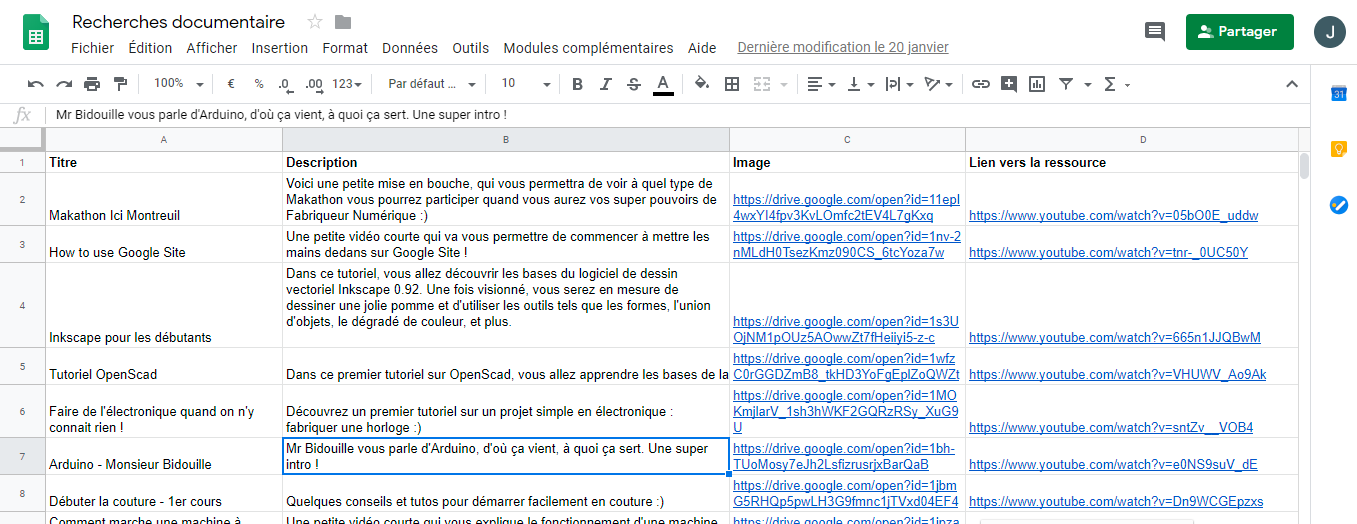The height and width of the screenshot is (524, 1357).
Task: Open the text color picker
Action: click(x=662, y=84)
